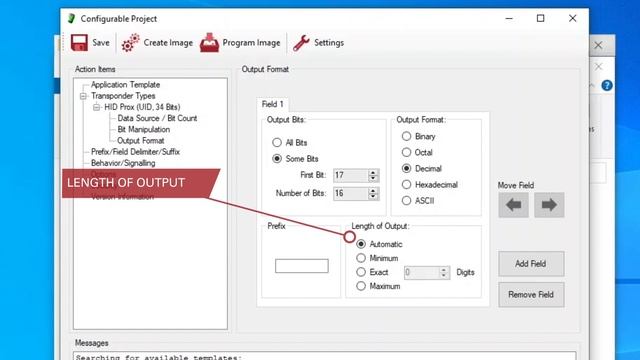Choose Hexadecimal output format
This screenshot has height=360, width=640.
click(x=406, y=184)
